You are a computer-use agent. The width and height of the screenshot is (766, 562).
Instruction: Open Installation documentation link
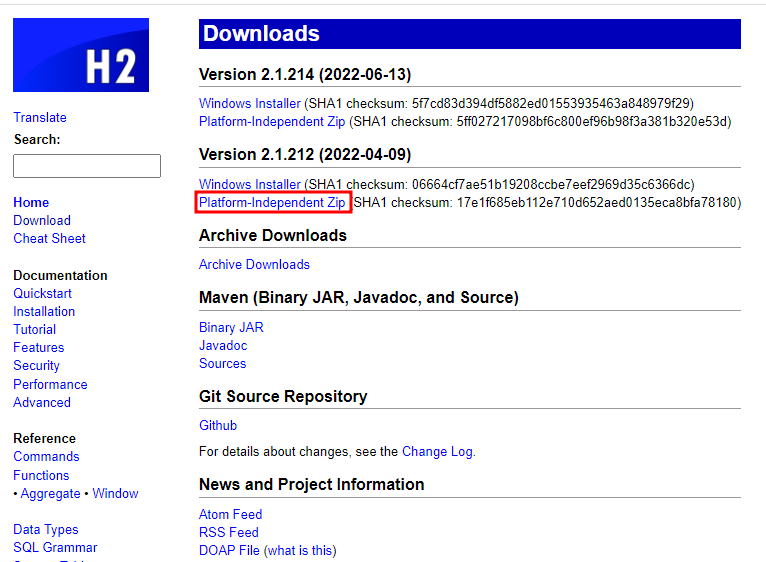tap(44, 311)
